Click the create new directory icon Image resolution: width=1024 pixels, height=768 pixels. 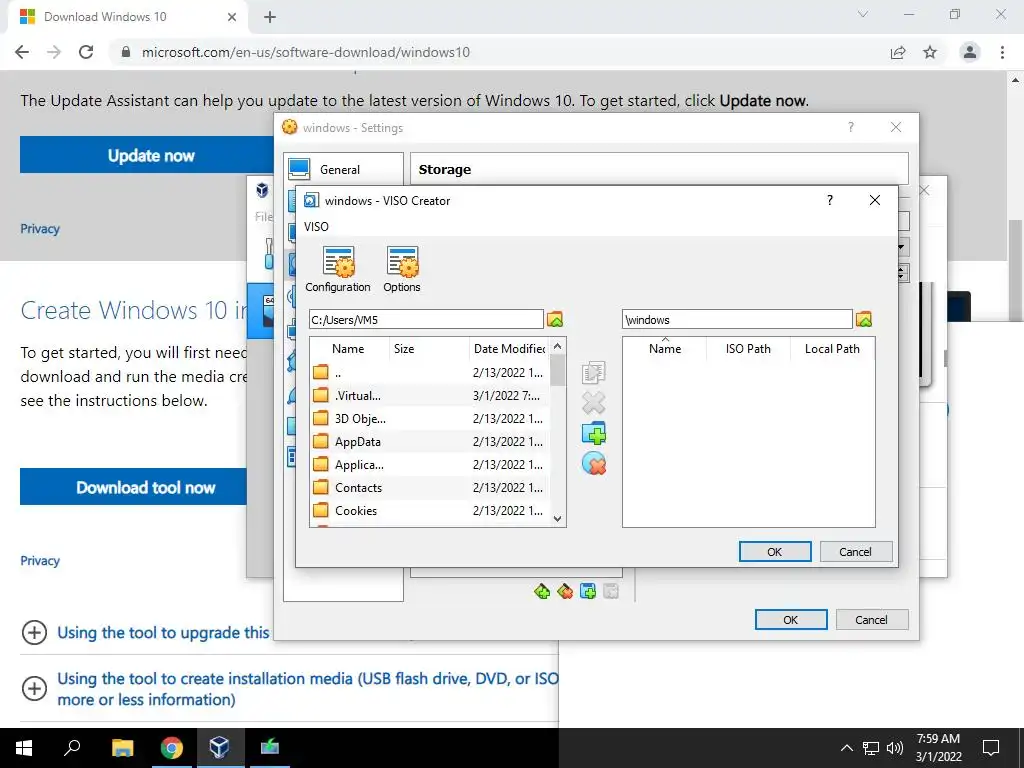(593, 433)
